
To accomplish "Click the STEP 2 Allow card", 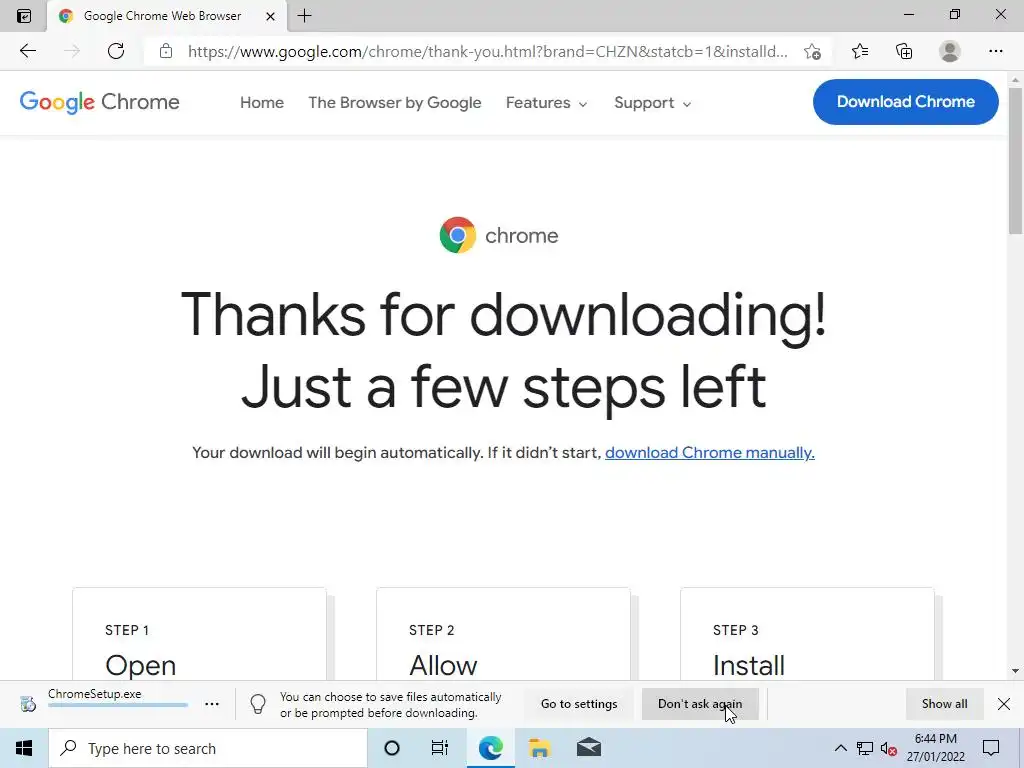I will [x=503, y=633].
